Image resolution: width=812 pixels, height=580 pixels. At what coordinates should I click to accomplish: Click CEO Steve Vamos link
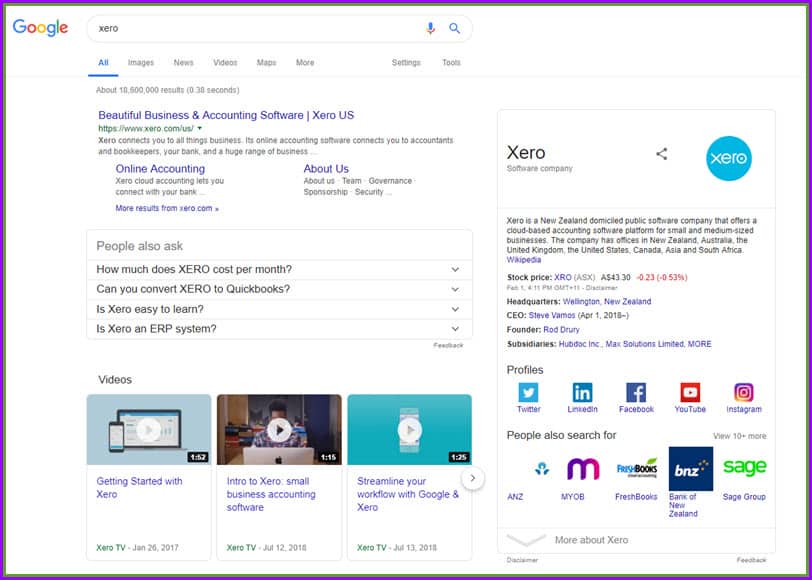point(552,315)
